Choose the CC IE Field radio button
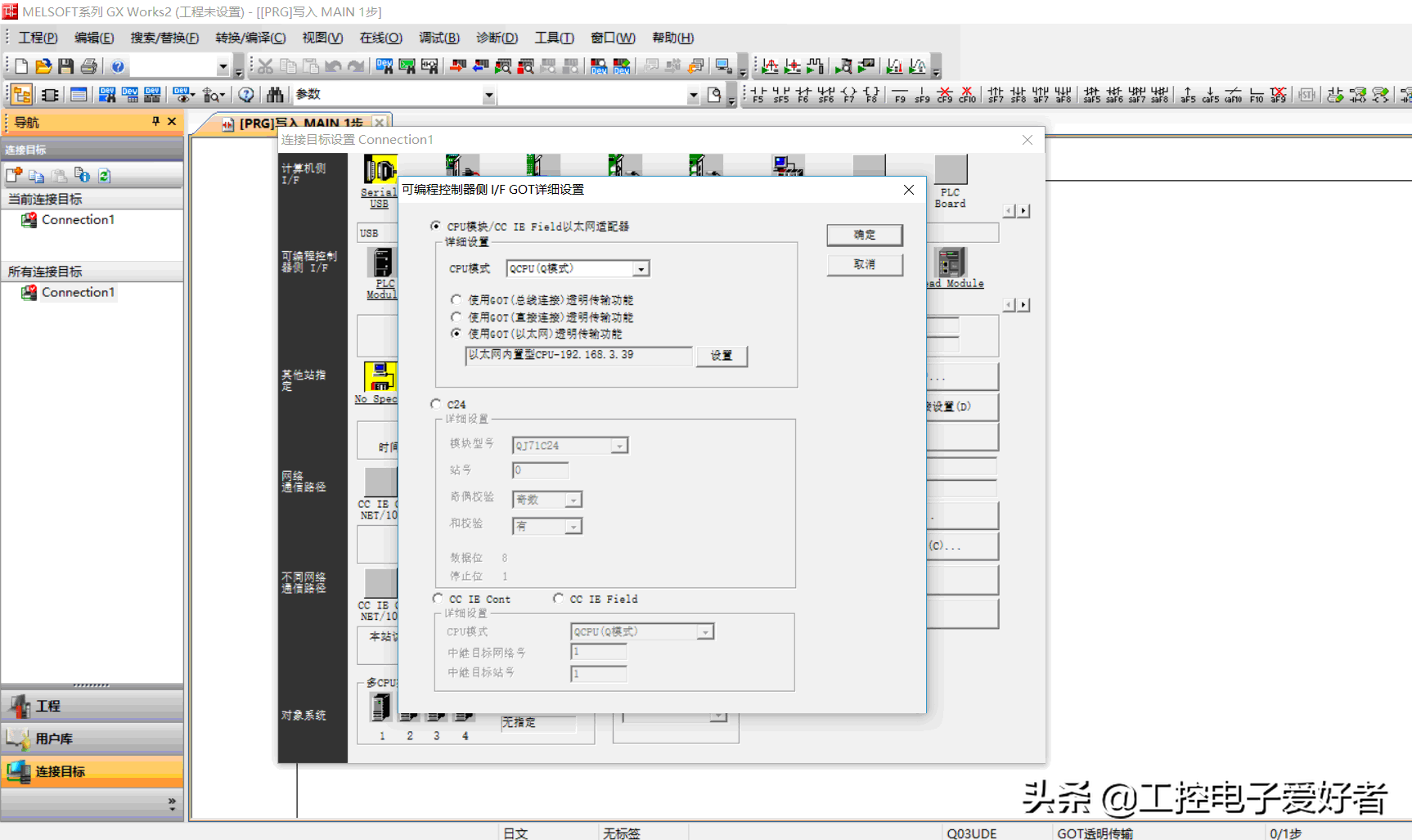Image resolution: width=1412 pixels, height=840 pixels. pos(558,599)
